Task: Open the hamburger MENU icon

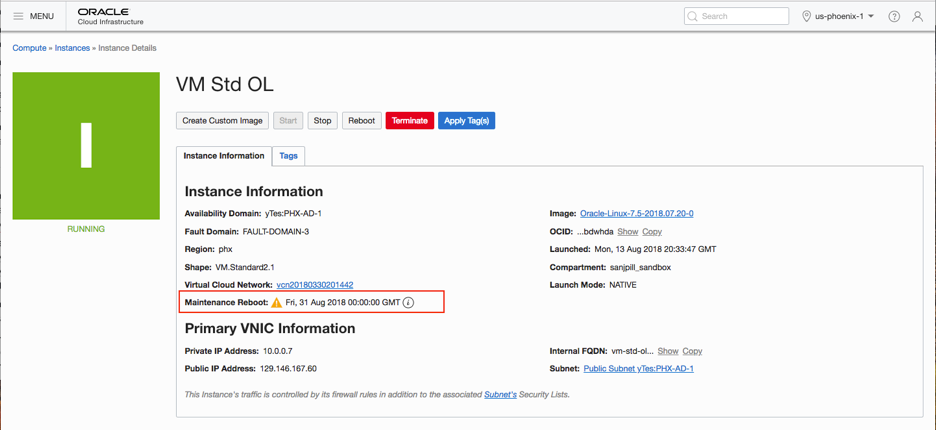Action: coord(19,16)
